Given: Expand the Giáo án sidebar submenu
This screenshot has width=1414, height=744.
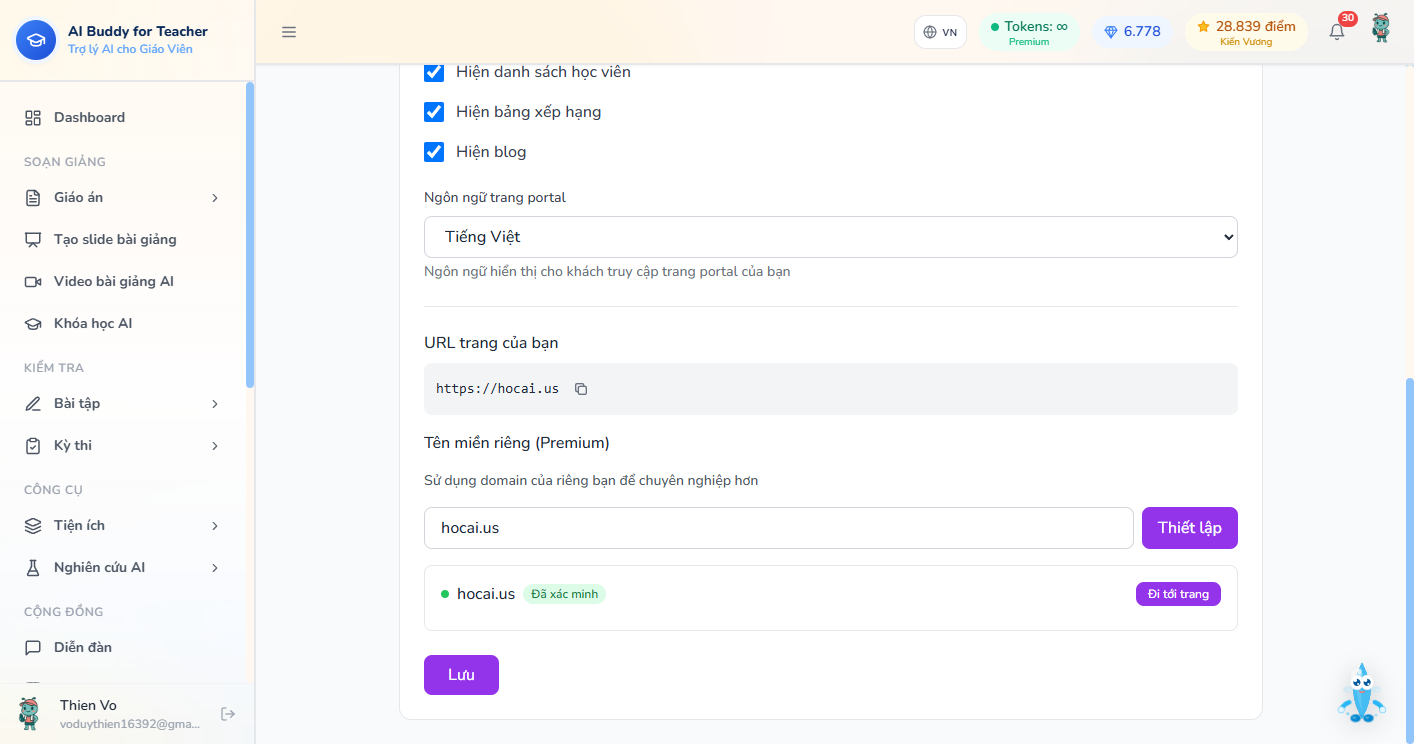Looking at the screenshot, I should click(122, 198).
